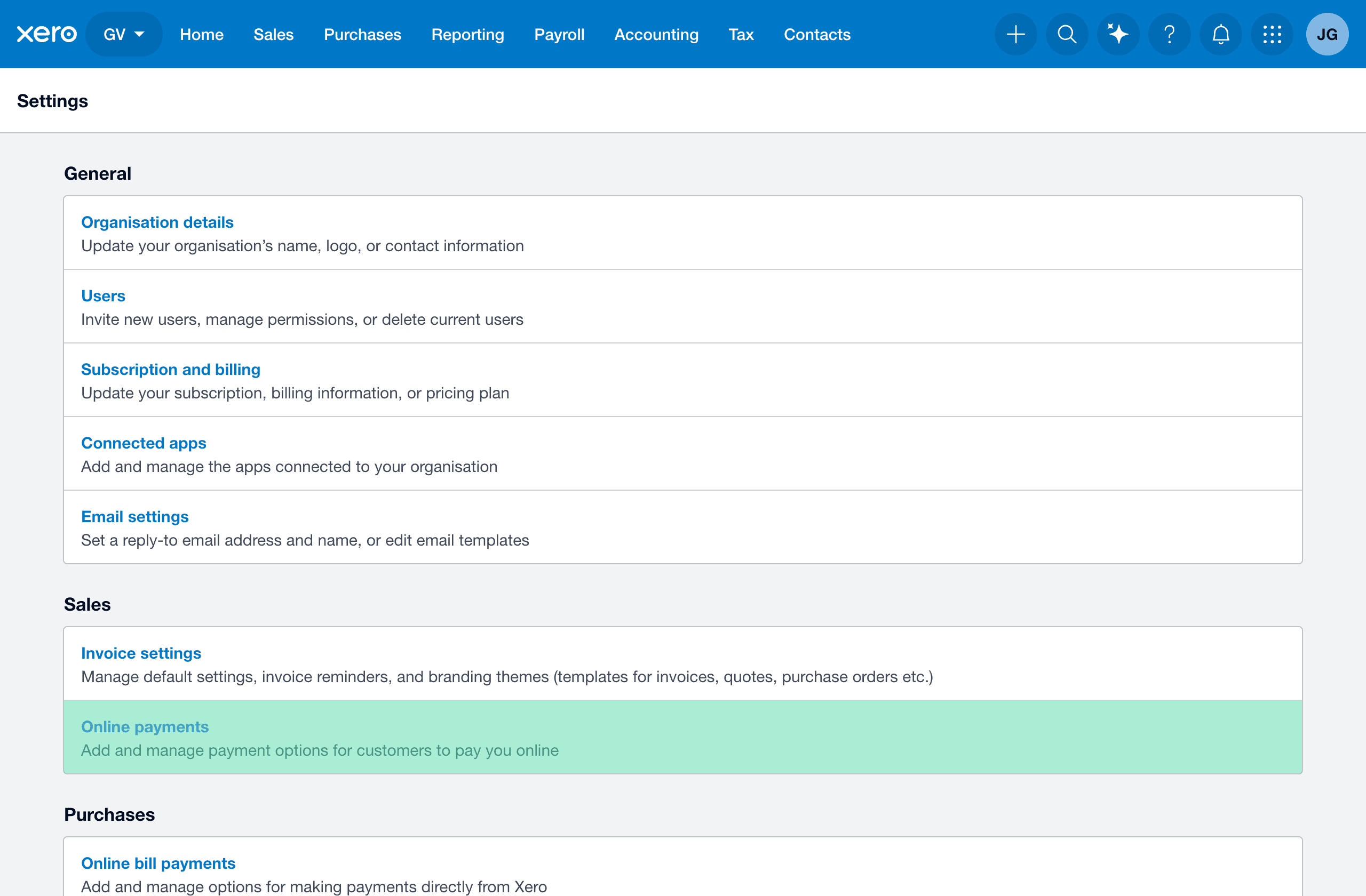Open the Sales navigation menu
The image size is (1366, 896).
[x=273, y=35]
